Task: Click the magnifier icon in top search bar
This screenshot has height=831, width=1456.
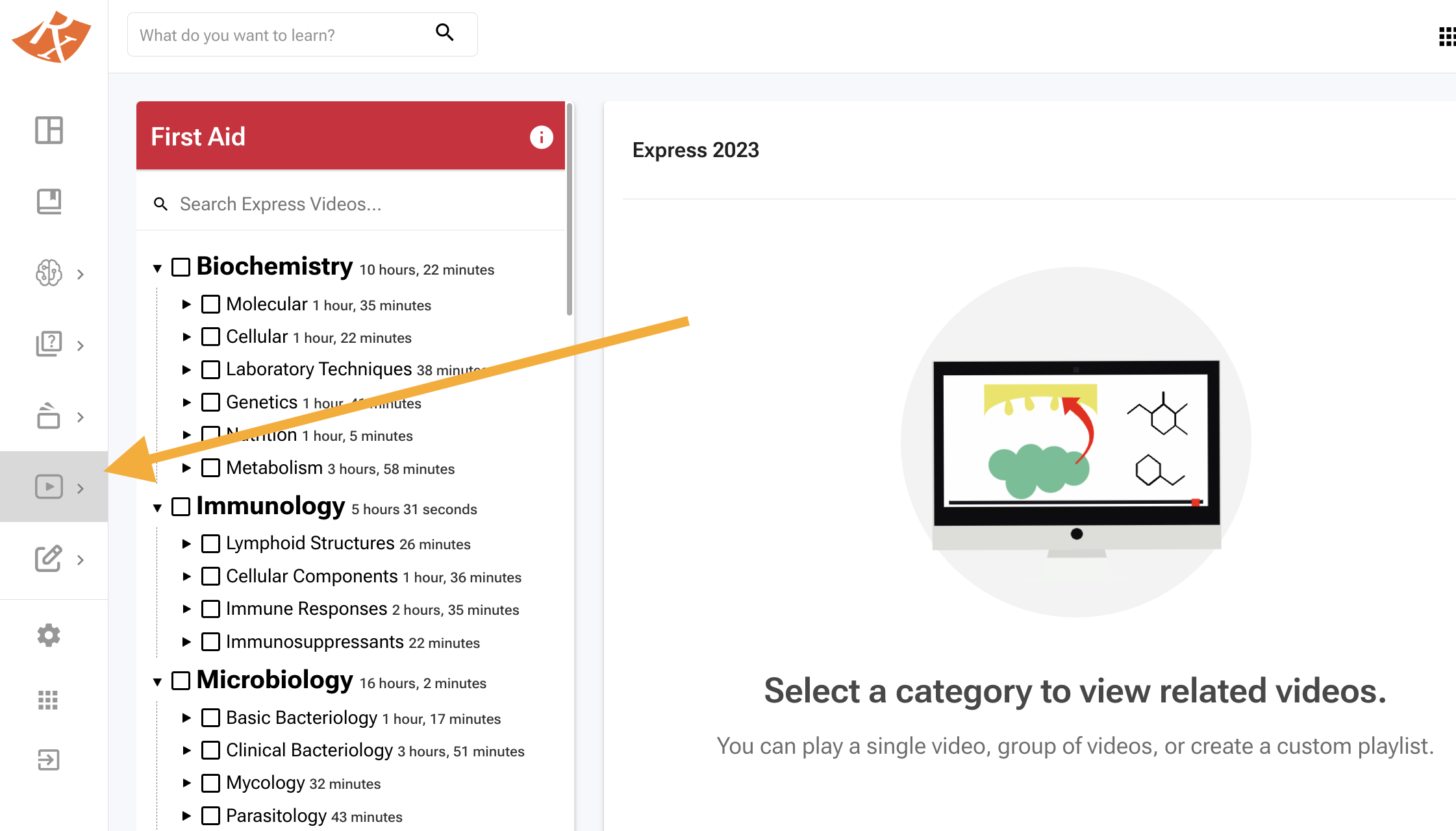Action: click(x=445, y=32)
